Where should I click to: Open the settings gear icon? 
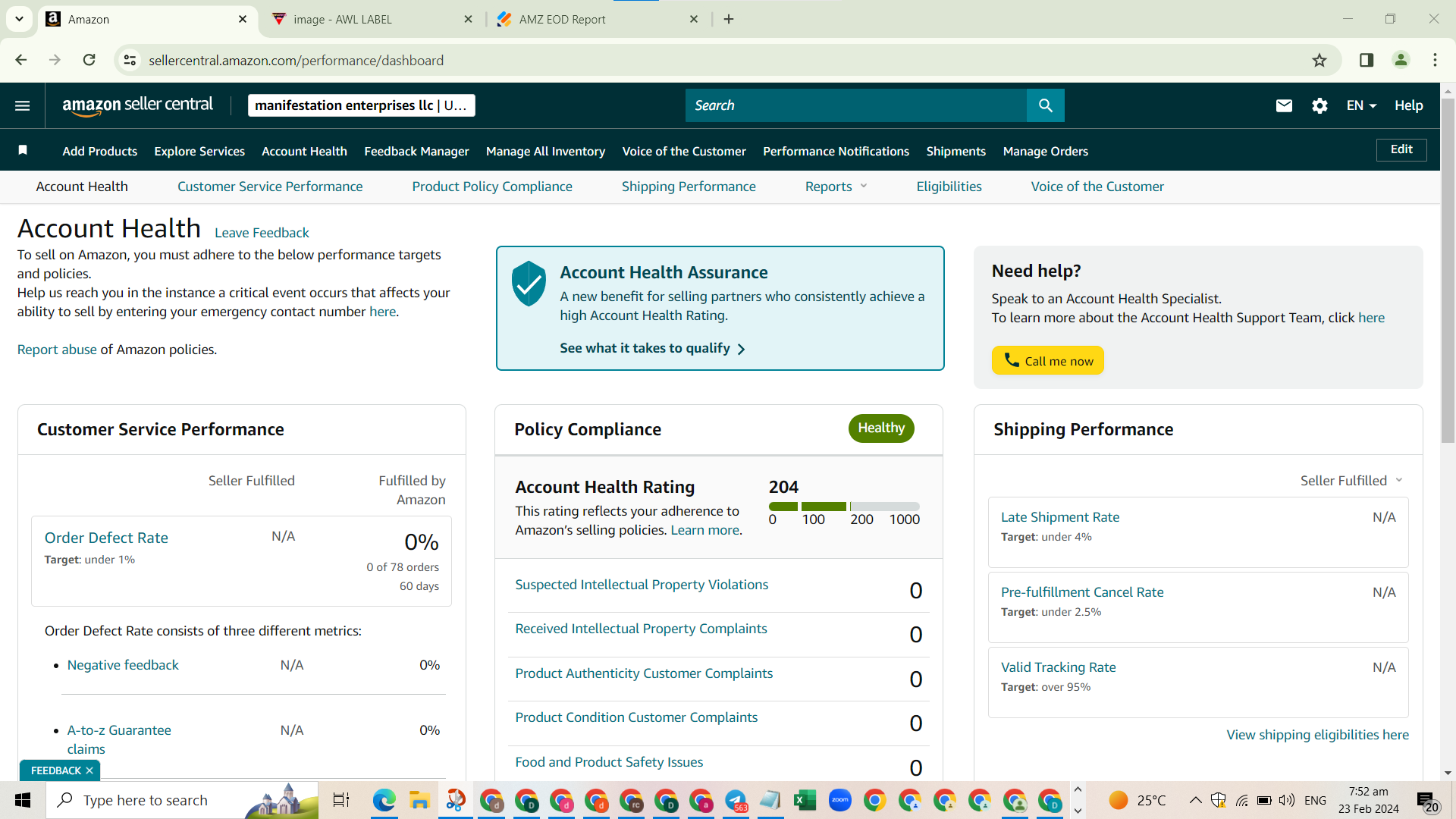pyautogui.click(x=1319, y=105)
